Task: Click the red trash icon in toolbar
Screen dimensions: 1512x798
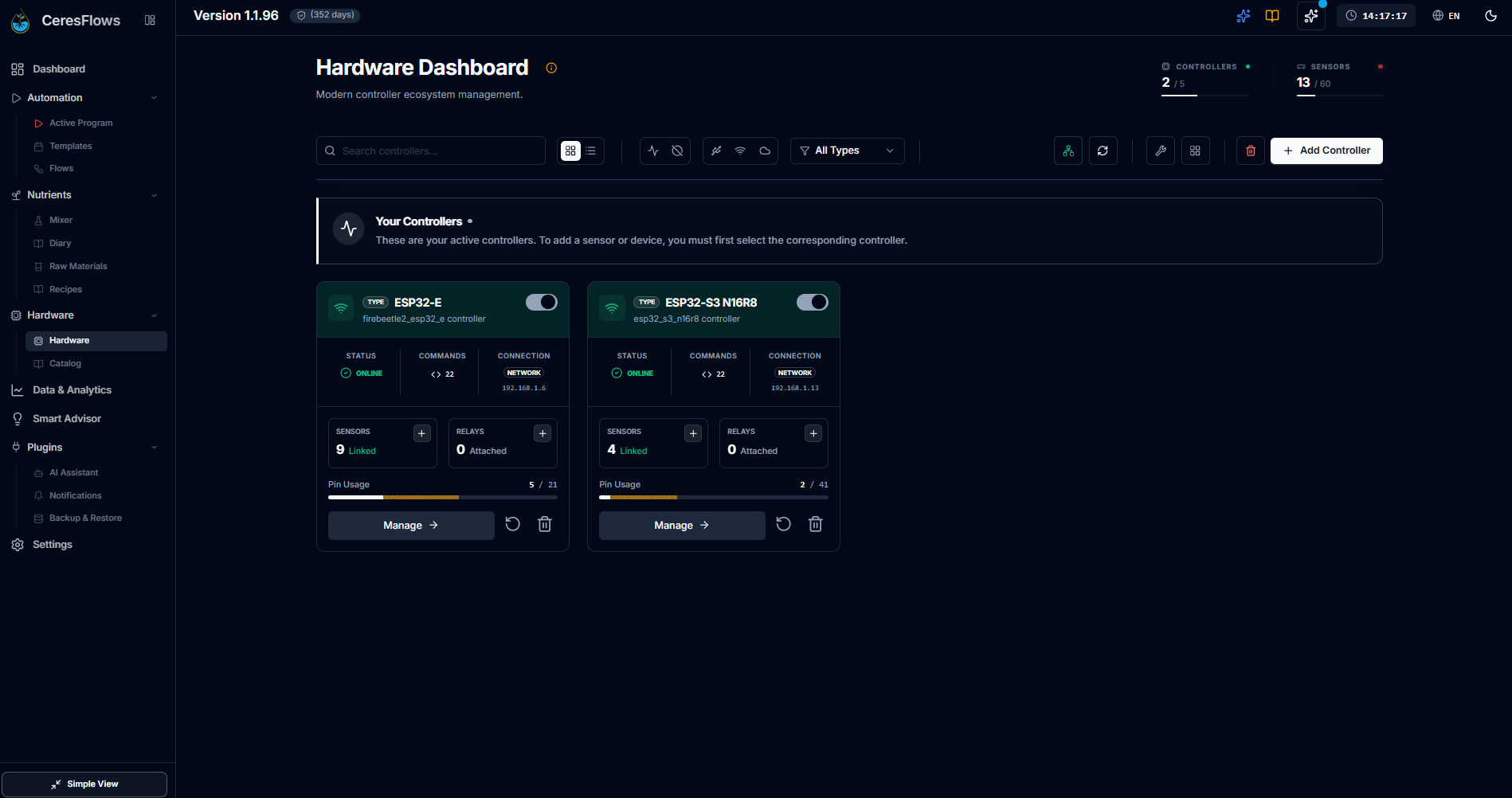Action: 1251,151
